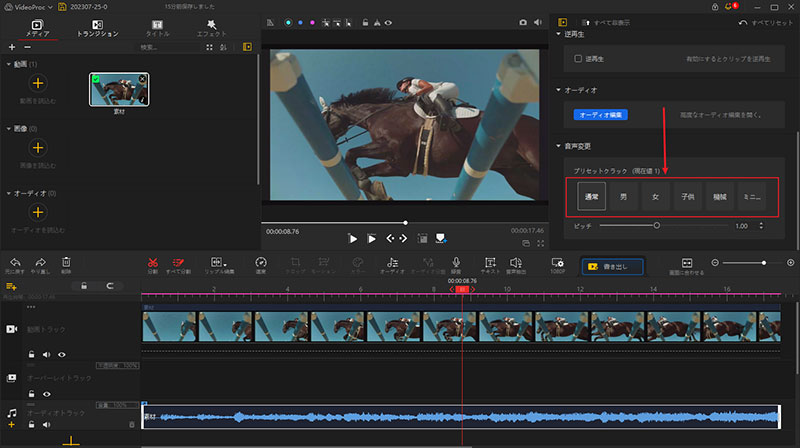The height and width of the screenshot is (448, 800).
Task: Collapse the 逆再生 section
Action: (558, 34)
